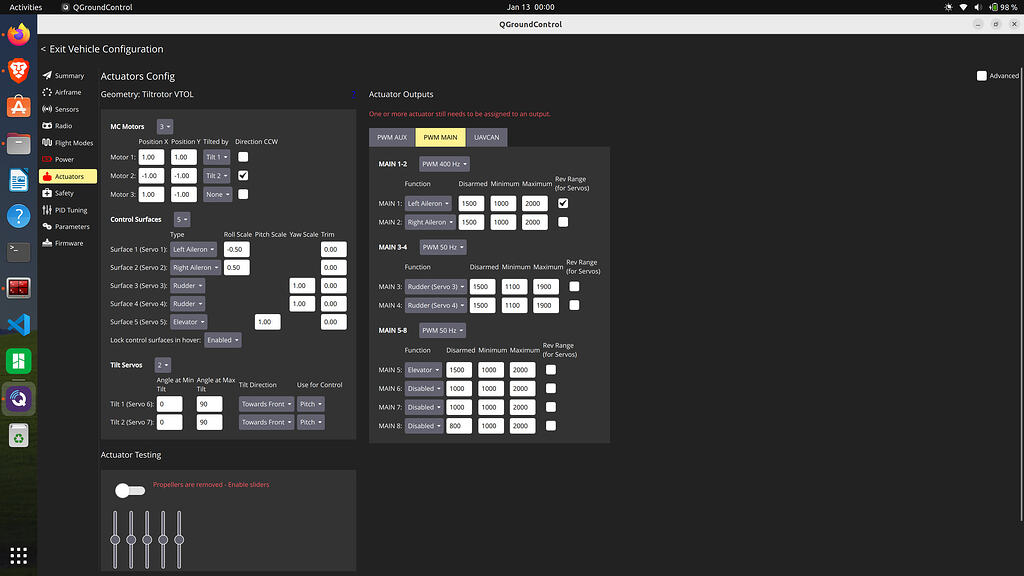The height and width of the screenshot is (576, 1024).
Task: Change Surface 1 type Left Aileron dropdown
Action: coord(193,249)
